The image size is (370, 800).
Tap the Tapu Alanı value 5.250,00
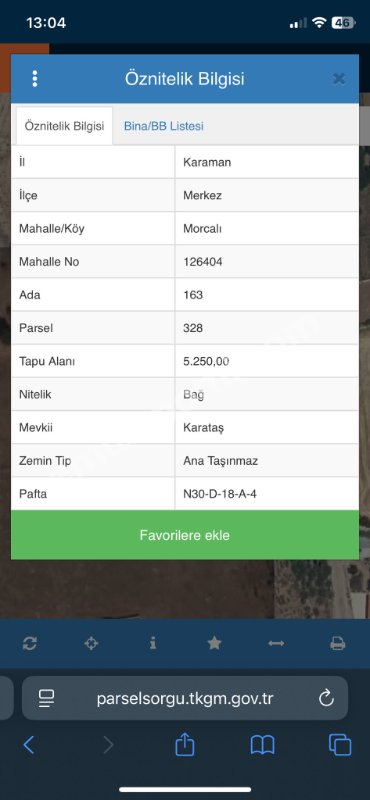[x=206, y=362]
